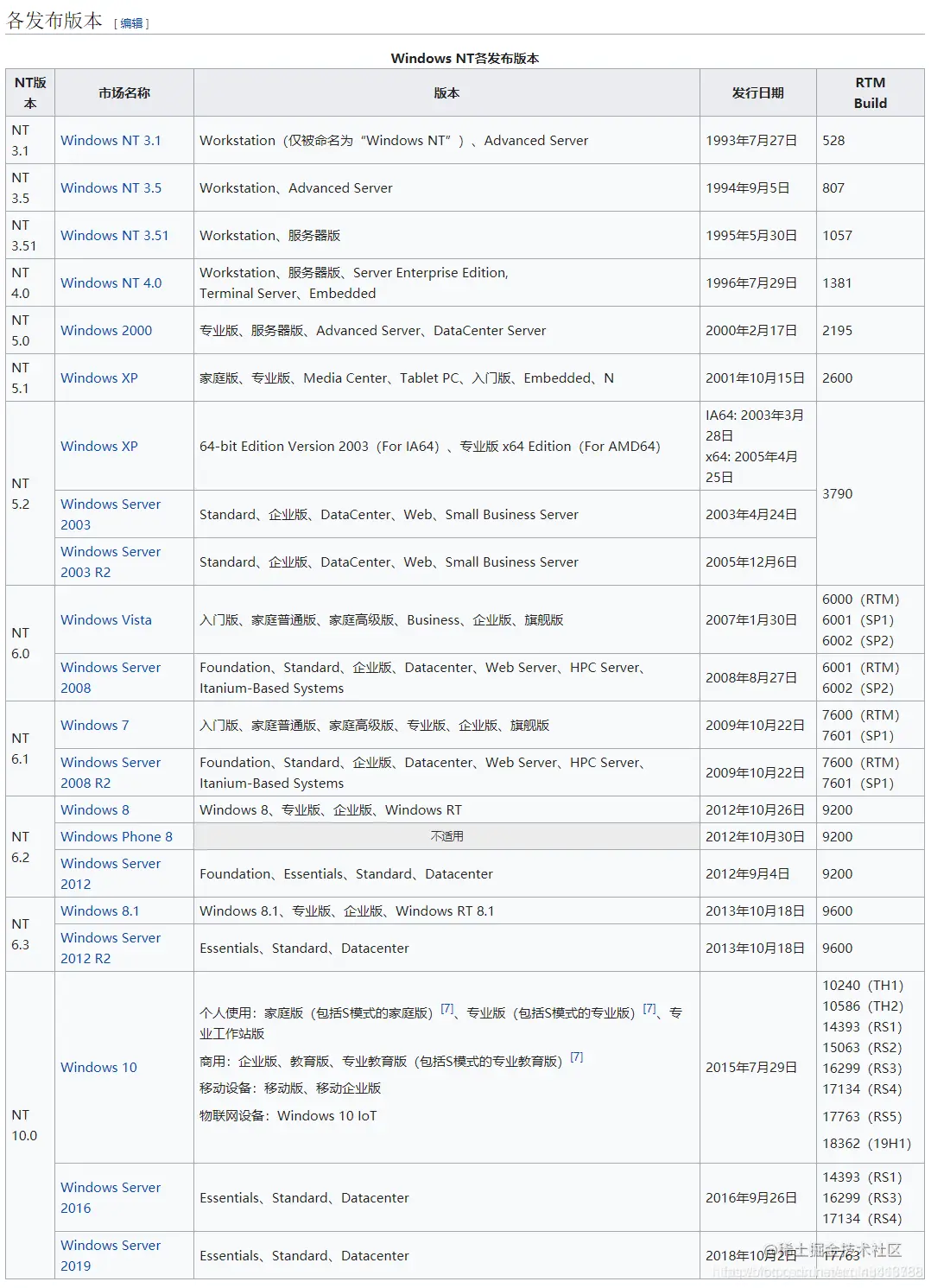Click the RTM build value 807
Screen dimensions: 931x1288
click(833, 187)
